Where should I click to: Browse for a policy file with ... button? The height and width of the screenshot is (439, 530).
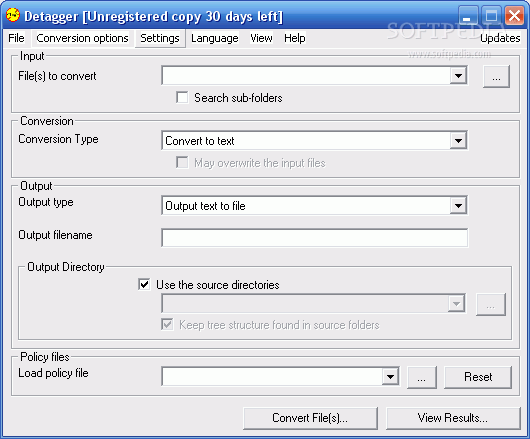coord(422,377)
